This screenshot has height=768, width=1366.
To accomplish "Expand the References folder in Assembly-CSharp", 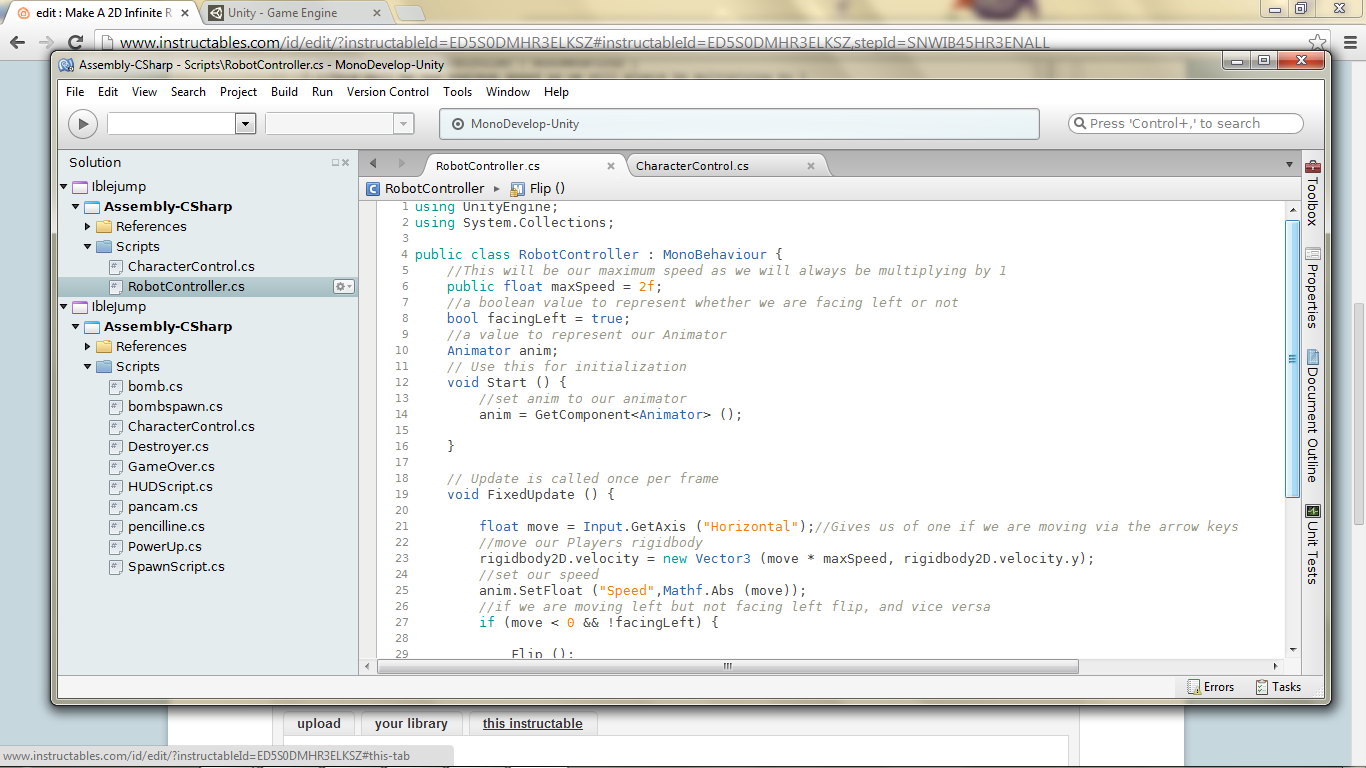I will [89, 226].
